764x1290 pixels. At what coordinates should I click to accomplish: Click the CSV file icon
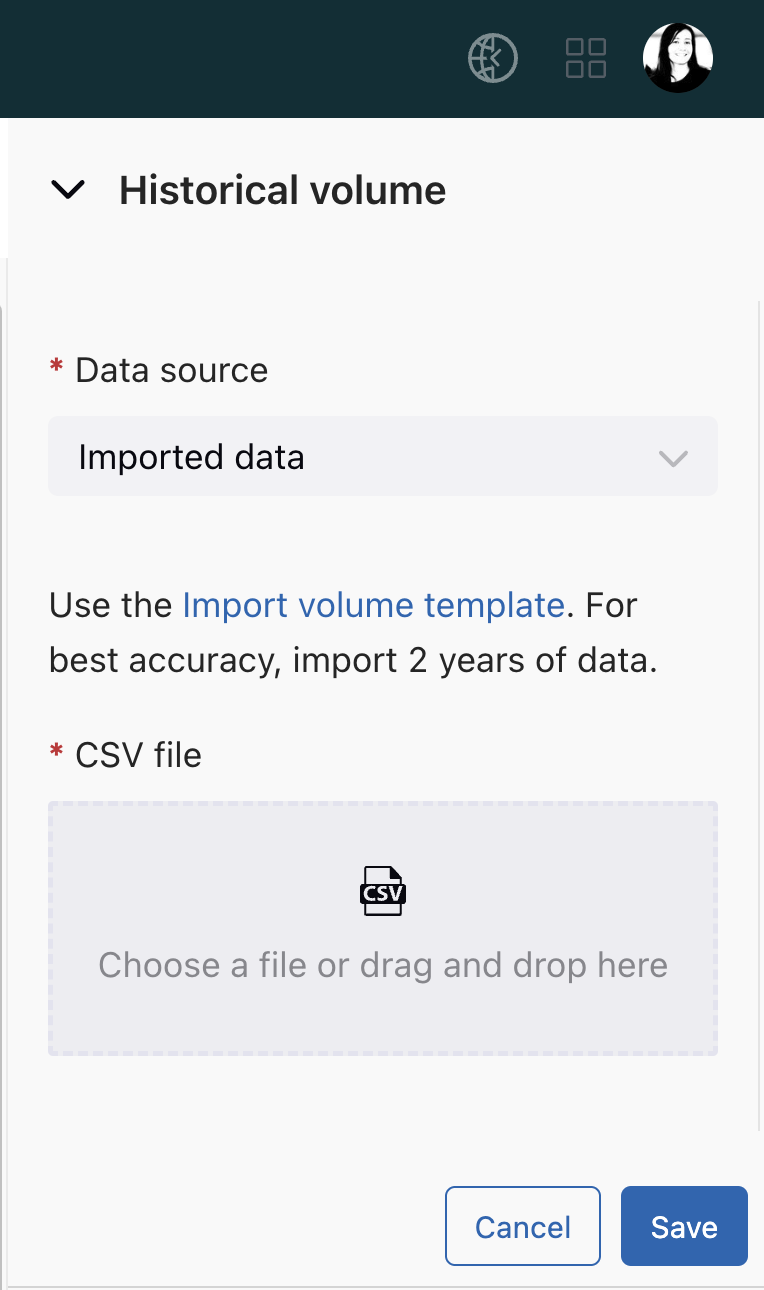[383, 890]
